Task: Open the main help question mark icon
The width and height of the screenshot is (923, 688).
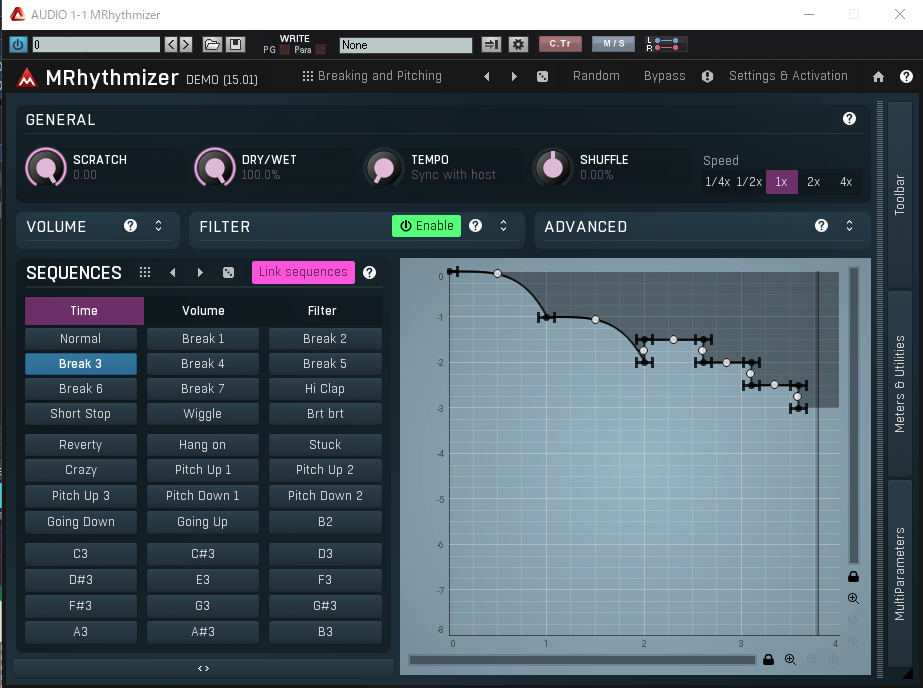Action: point(907,77)
